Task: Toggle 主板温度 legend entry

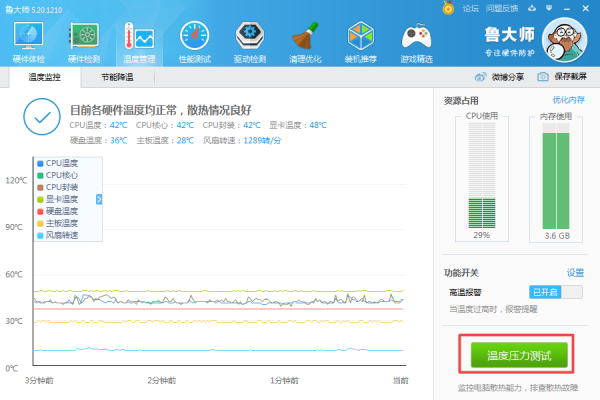Action: click(x=57, y=223)
